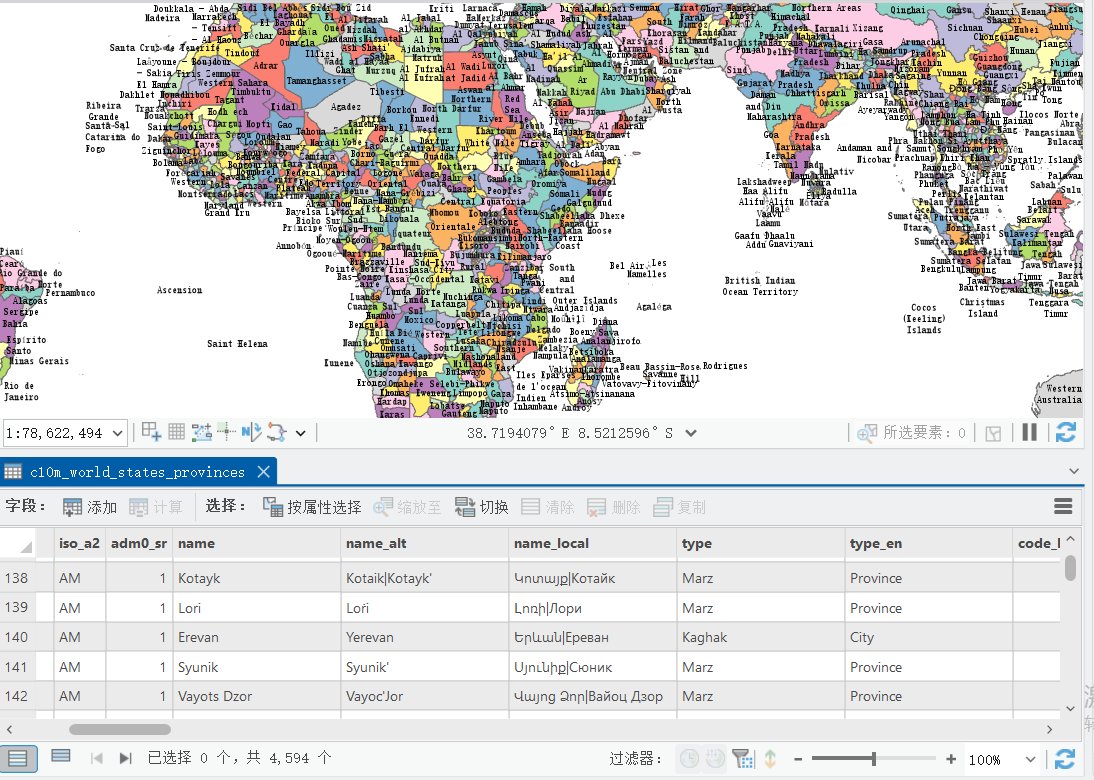Show selected records view
Screen dimensions: 1094x780
pyautogui.click(x=61, y=756)
